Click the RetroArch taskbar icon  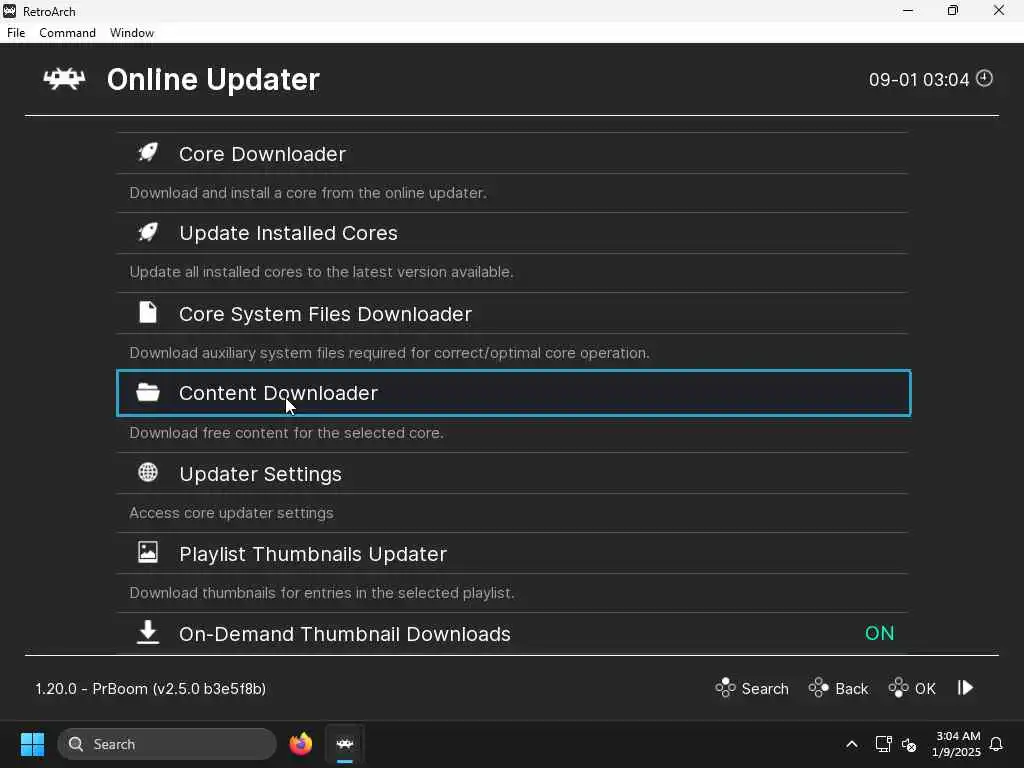point(345,744)
